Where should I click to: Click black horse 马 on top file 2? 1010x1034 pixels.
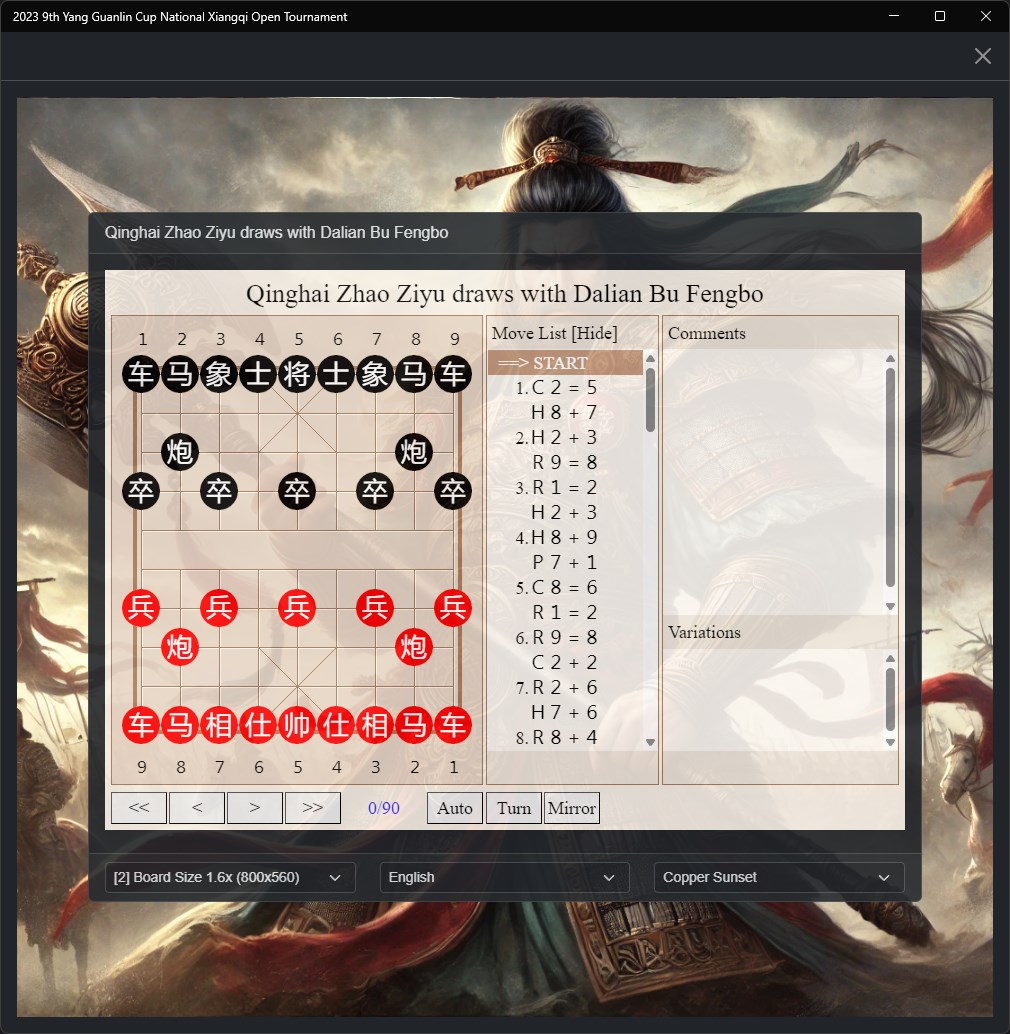click(x=180, y=374)
